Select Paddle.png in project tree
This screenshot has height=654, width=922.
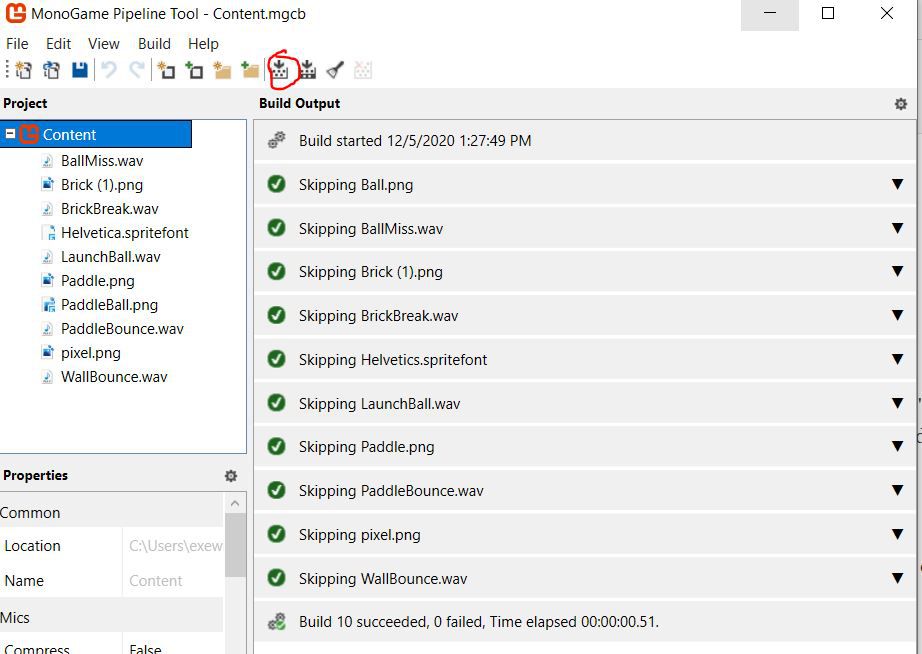point(98,281)
